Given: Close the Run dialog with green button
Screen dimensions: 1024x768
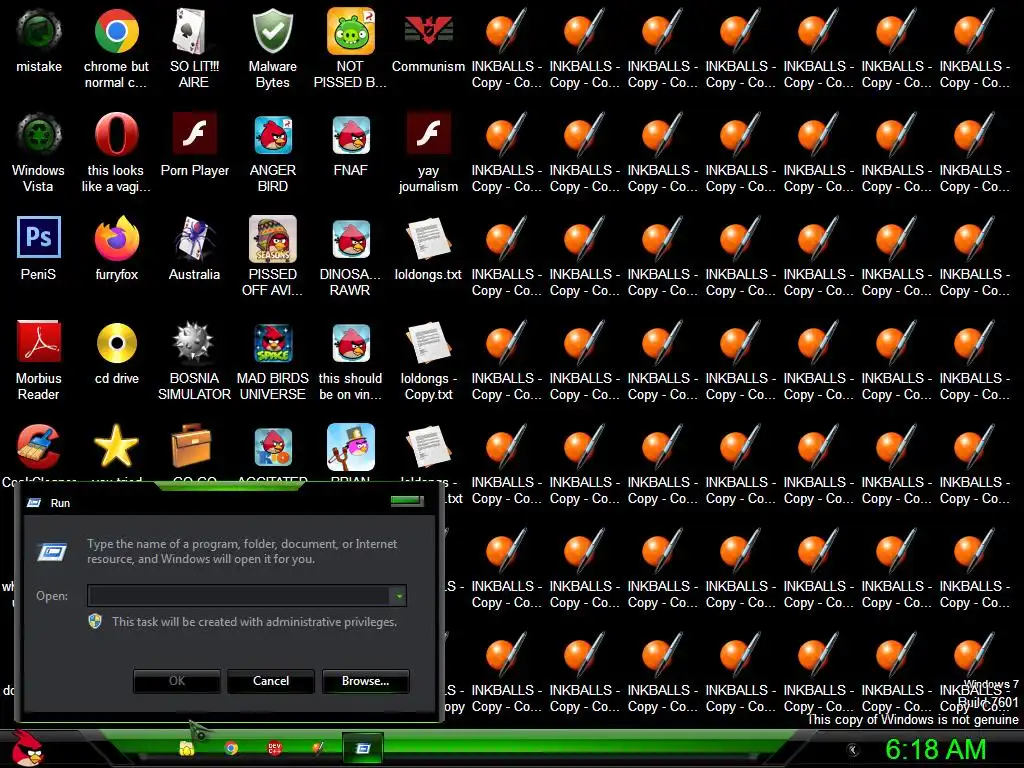Looking at the screenshot, I should [407, 501].
